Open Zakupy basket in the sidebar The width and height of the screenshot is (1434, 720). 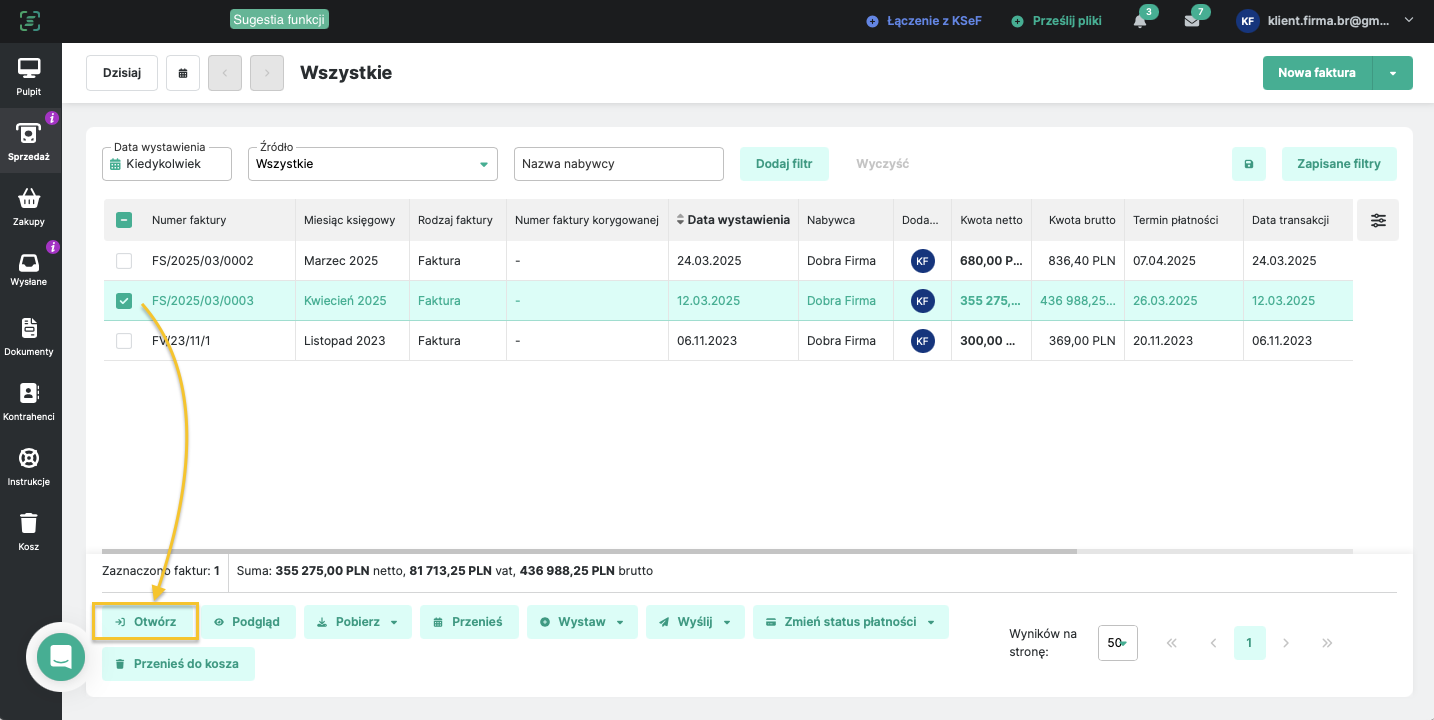(x=30, y=207)
